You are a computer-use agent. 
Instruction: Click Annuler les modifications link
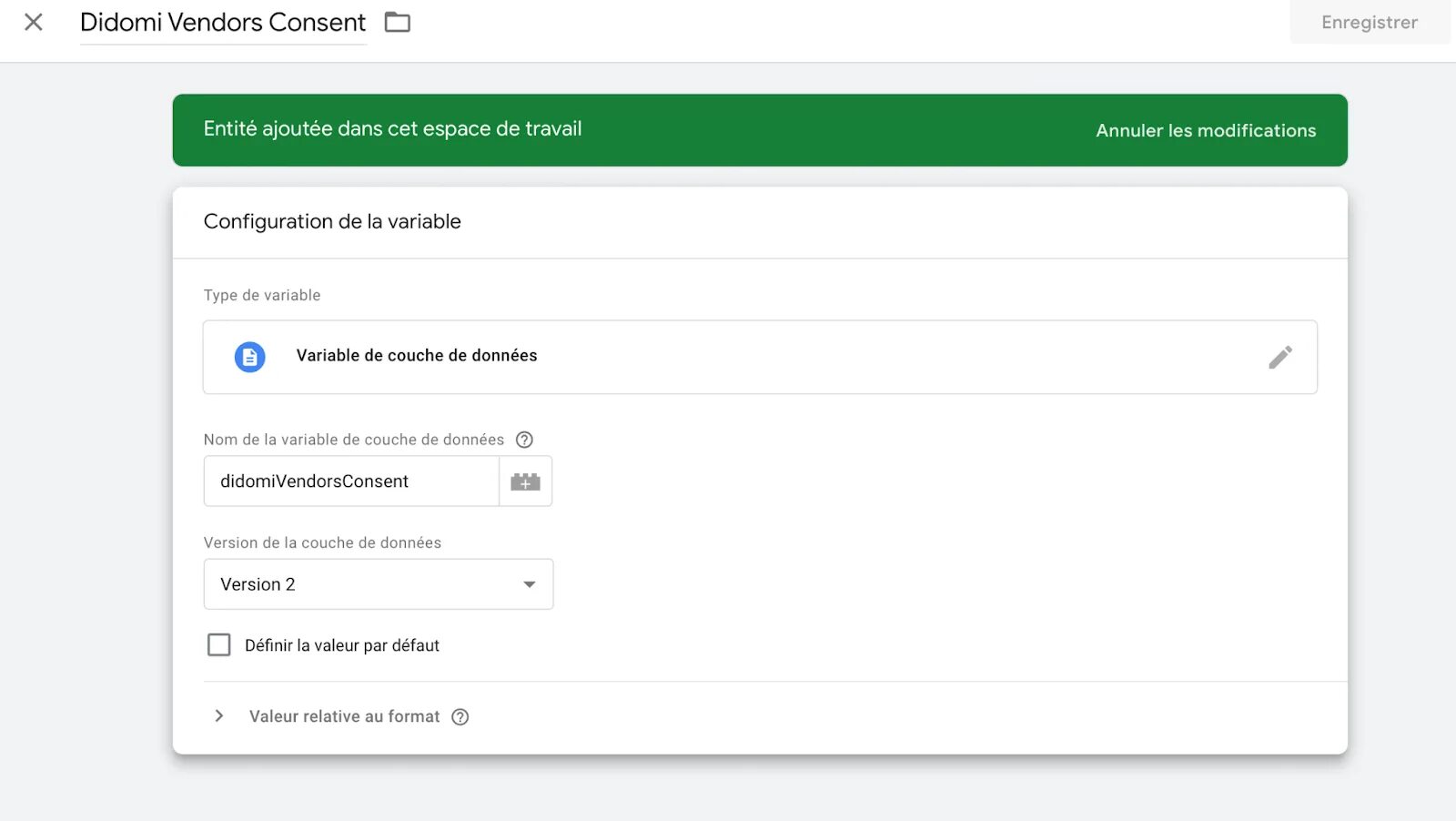(1206, 130)
